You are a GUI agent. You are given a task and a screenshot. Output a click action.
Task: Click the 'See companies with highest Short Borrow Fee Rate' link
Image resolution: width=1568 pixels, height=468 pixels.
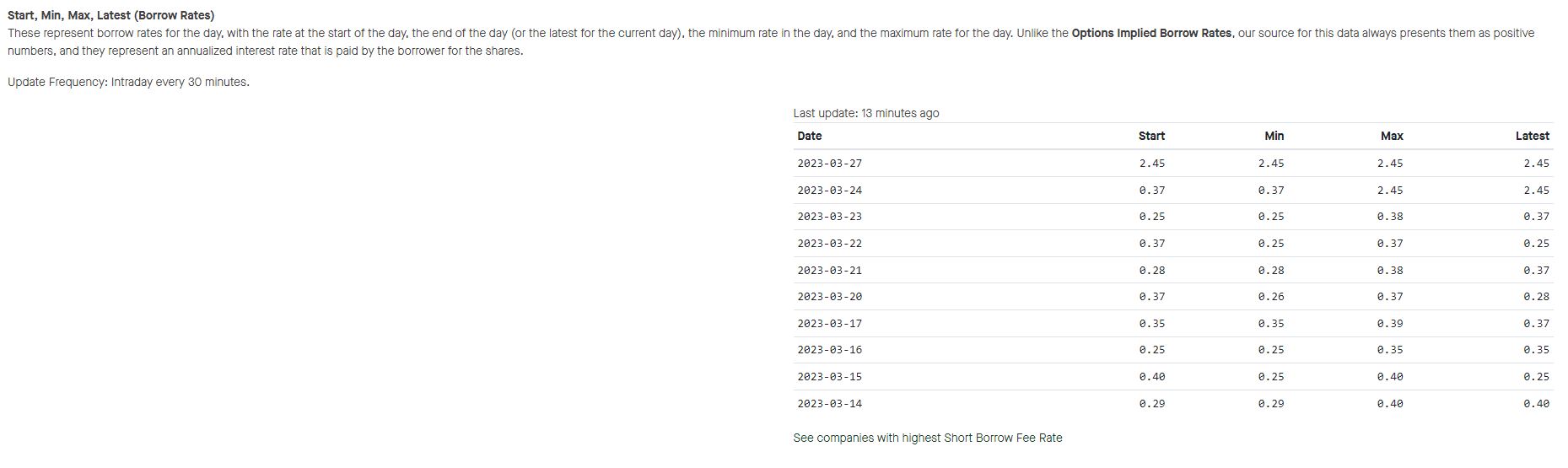click(927, 438)
